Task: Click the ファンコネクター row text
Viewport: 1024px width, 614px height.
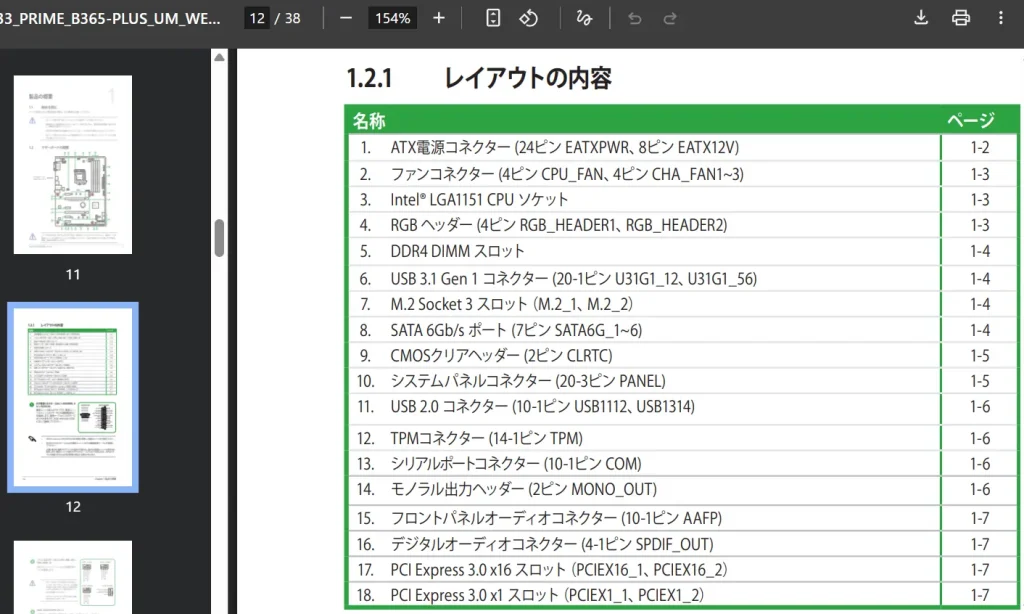Action: pos(567,174)
